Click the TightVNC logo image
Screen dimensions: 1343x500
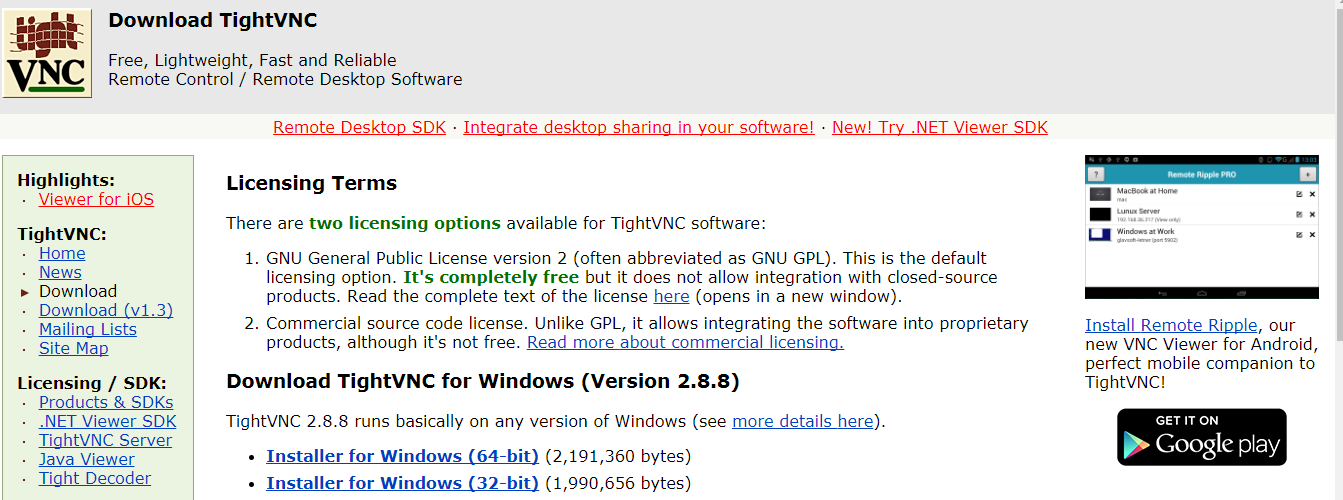[x=48, y=53]
